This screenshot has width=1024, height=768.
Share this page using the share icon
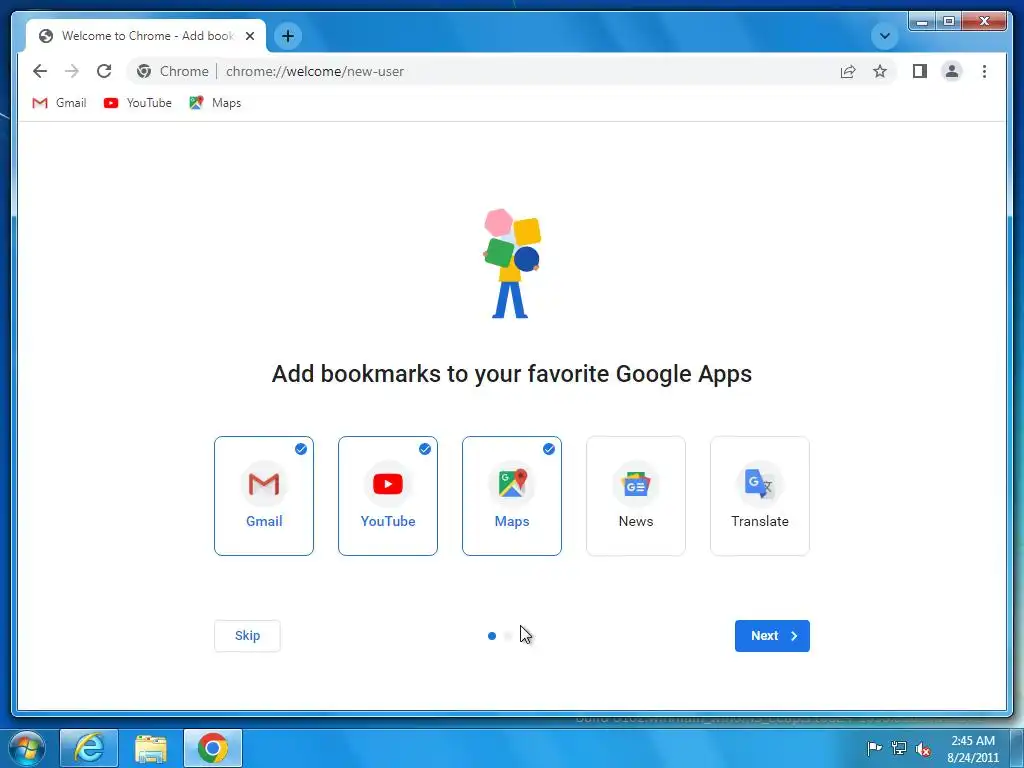848,71
